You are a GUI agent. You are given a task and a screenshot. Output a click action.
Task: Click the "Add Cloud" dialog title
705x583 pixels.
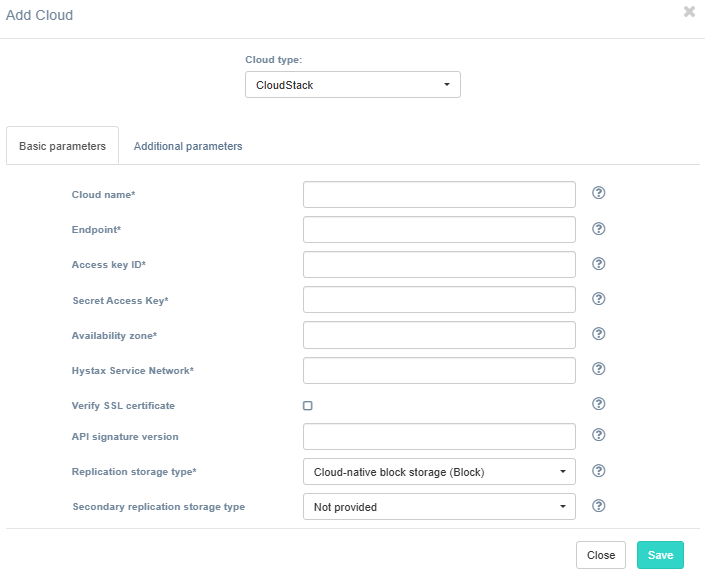point(39,15)
